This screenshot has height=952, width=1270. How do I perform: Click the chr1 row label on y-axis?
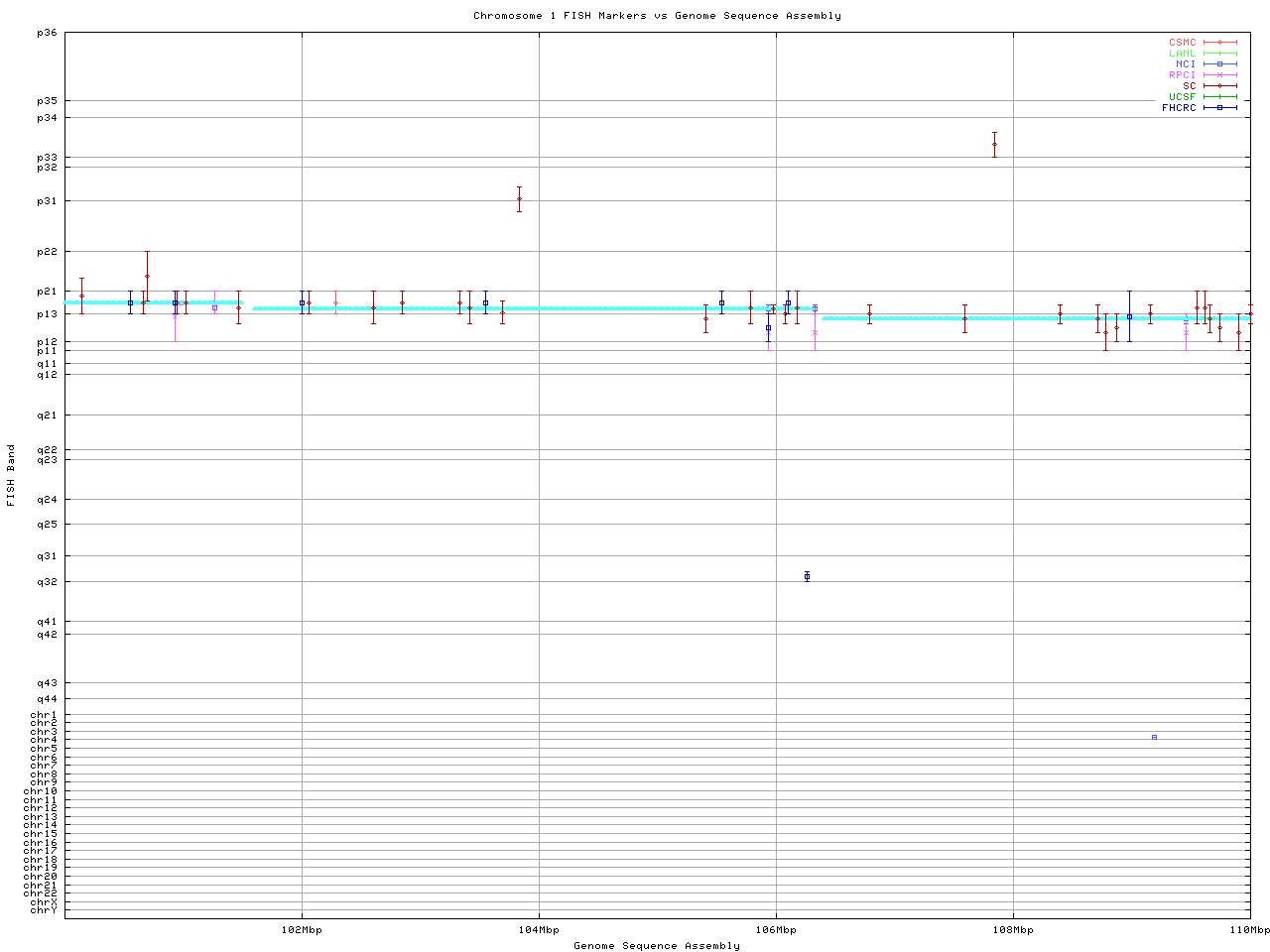[44, 715]
